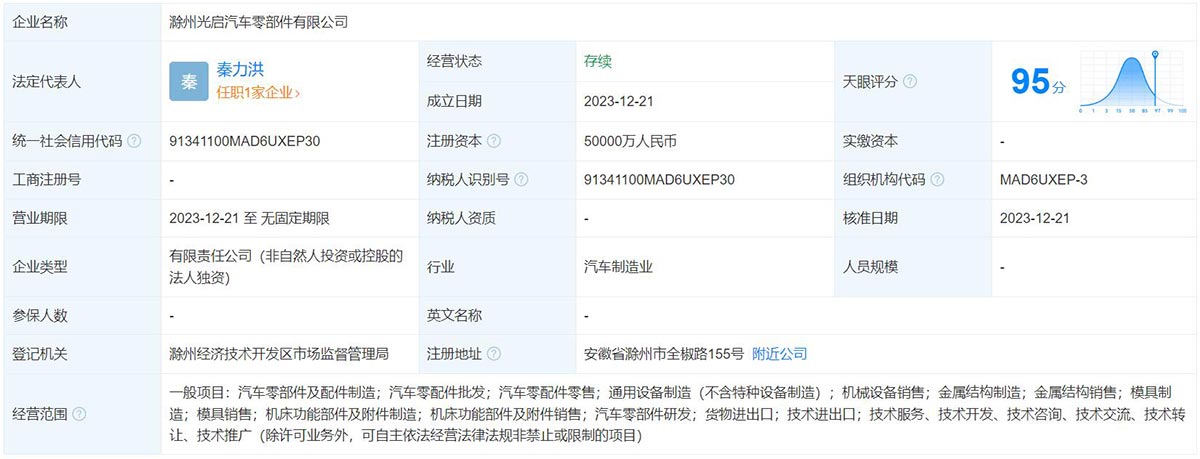Click the 英文名称 label
The height and width of the screenshot is (459, 1200).
click(454, 315)
